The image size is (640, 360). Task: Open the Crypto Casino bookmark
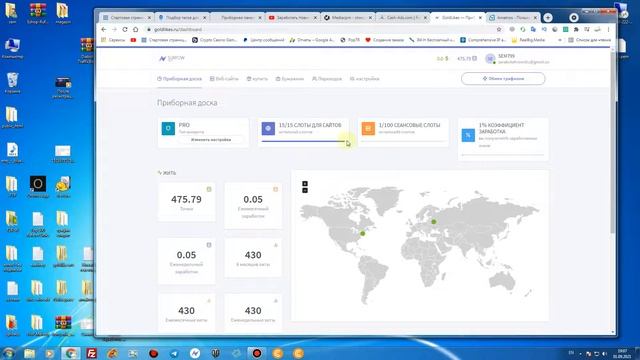[214, 40]
